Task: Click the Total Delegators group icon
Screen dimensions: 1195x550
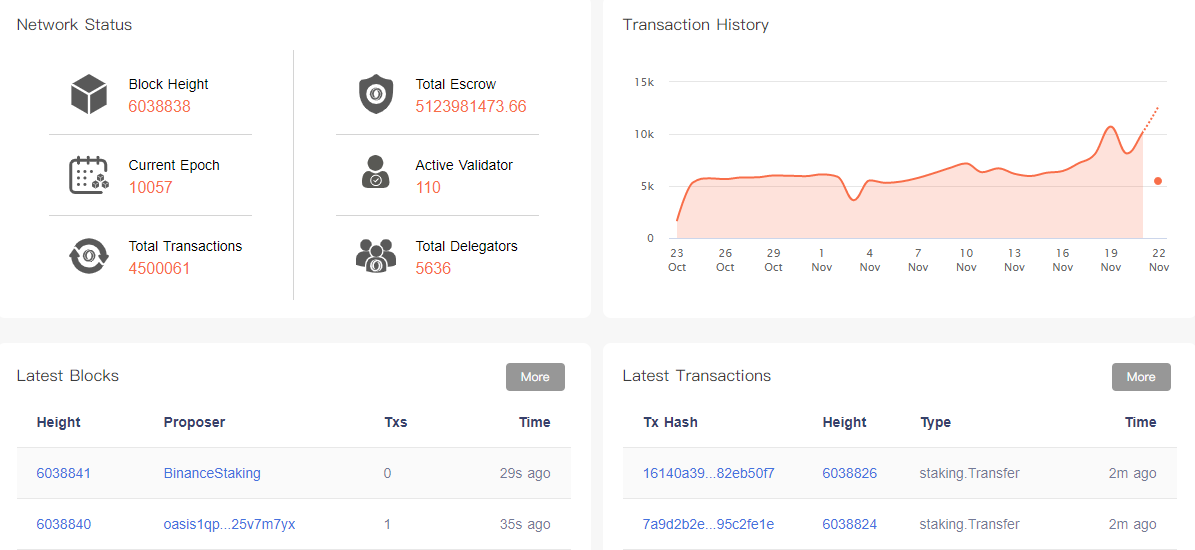Action: click(x=376, y=255)
